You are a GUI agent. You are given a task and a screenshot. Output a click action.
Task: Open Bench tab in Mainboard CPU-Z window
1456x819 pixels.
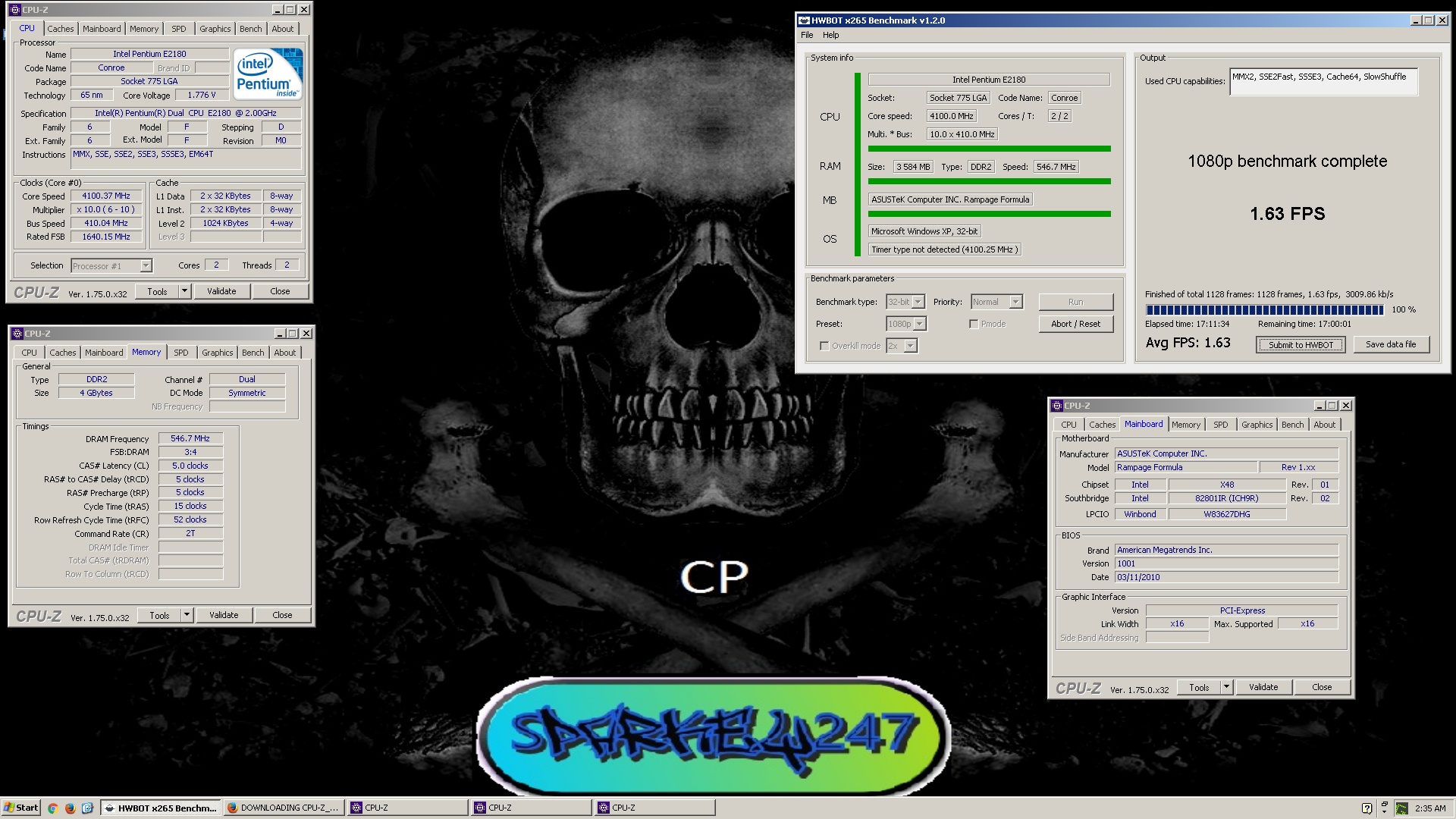click(1293, 425)
